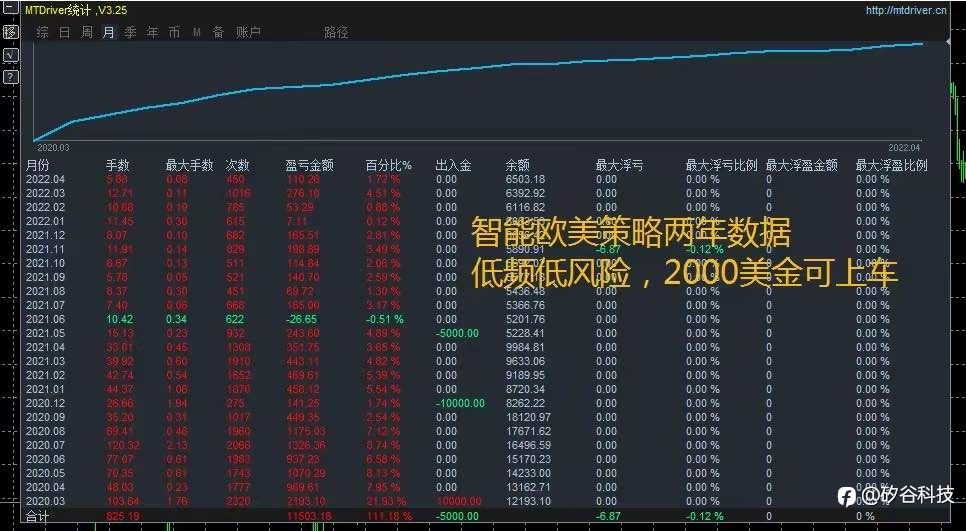Click the MTDriver统计 V3.25 title
966x531 pixels.
click(76, 10)
